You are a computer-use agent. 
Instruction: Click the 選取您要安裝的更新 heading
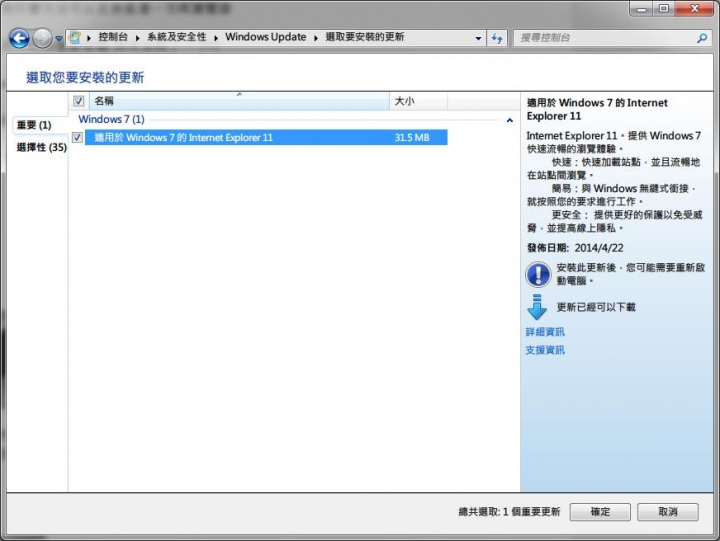point(85,77)
